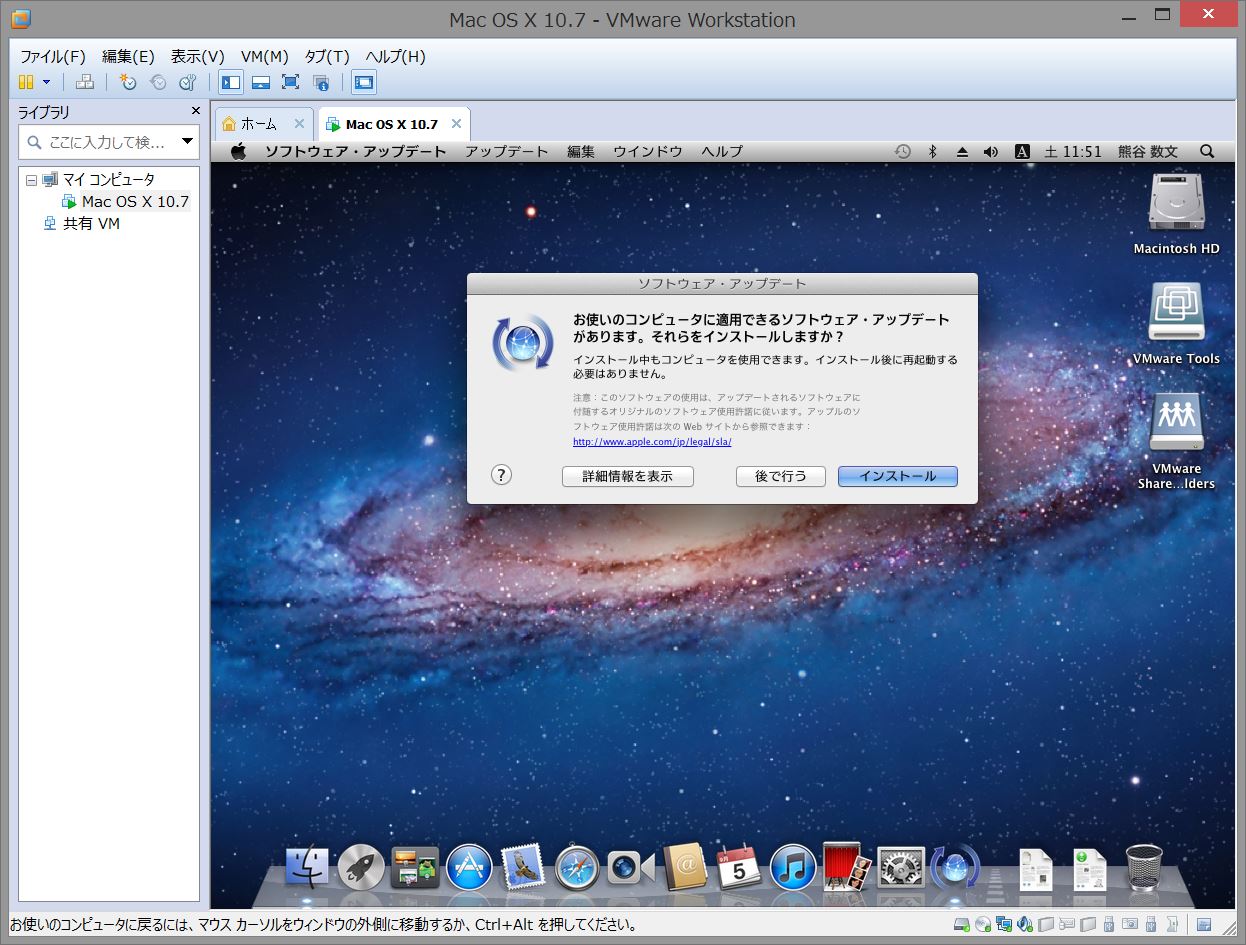The width and height of the screenshot is (1246, 945).
Task: Select 共有 VM in the library
Action: [91, 224]
